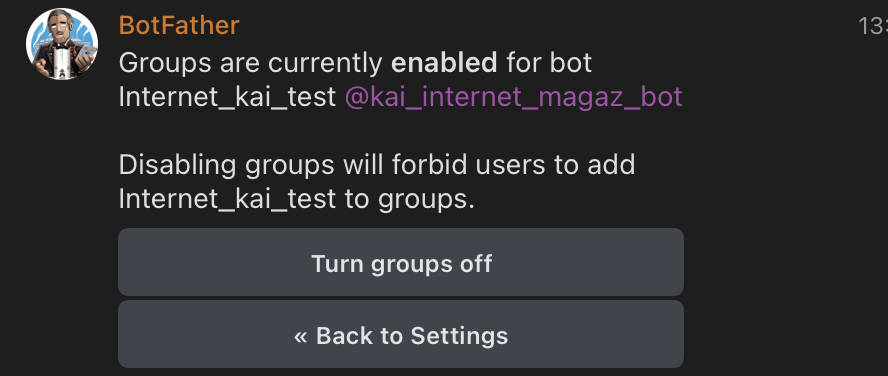Click the message timestamp
Viewport: 888px width, 376px height.
(873, 26)
